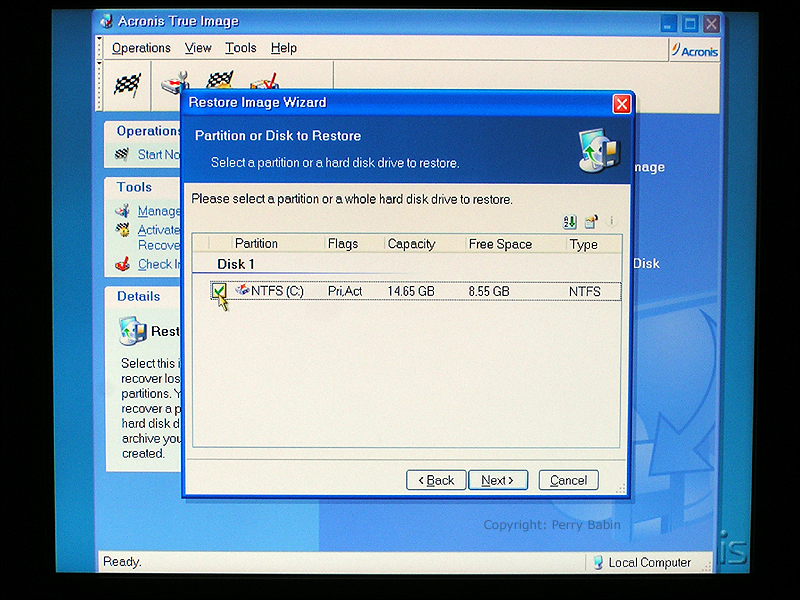Click the Activate link in the Tools panel
This screenshot has height=600, width=800.
coord(159,230)
